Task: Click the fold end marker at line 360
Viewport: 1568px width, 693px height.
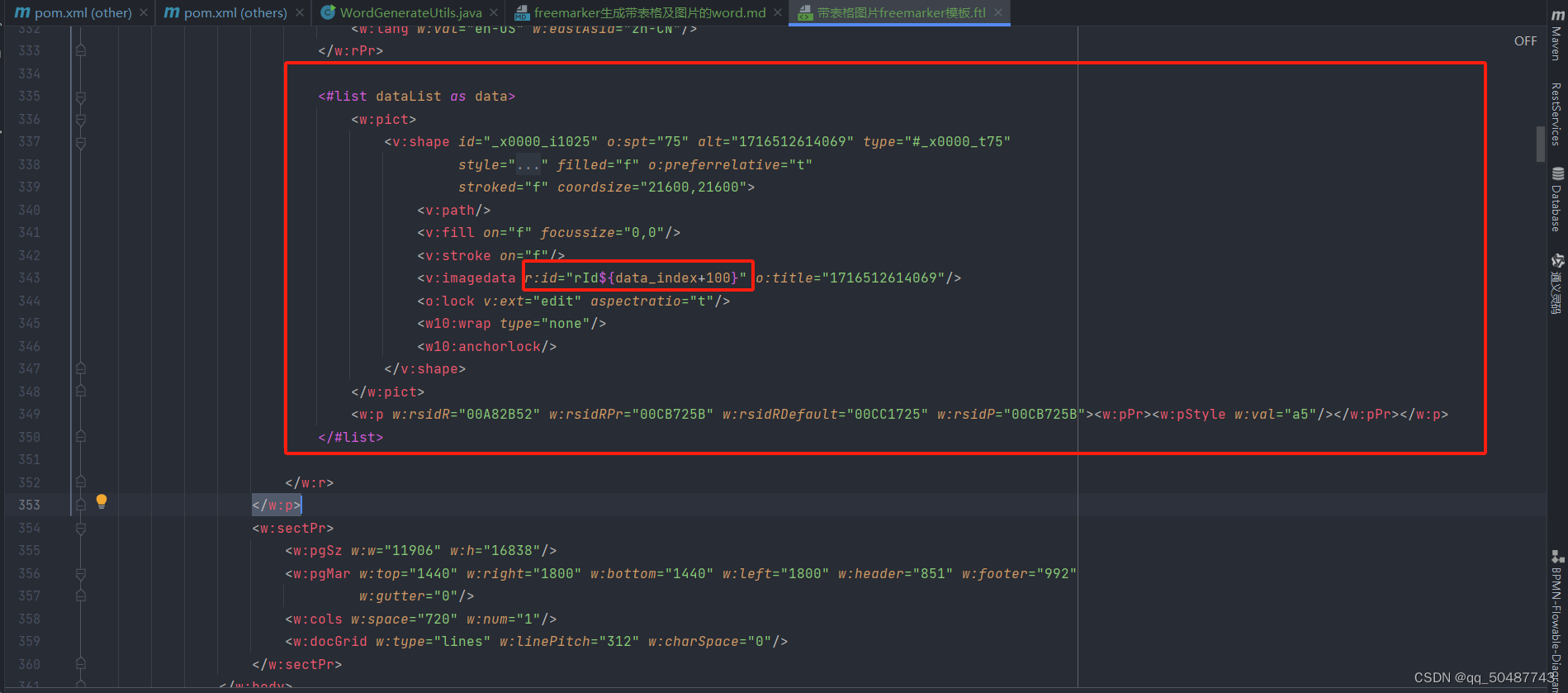Action: click(81, 663)
